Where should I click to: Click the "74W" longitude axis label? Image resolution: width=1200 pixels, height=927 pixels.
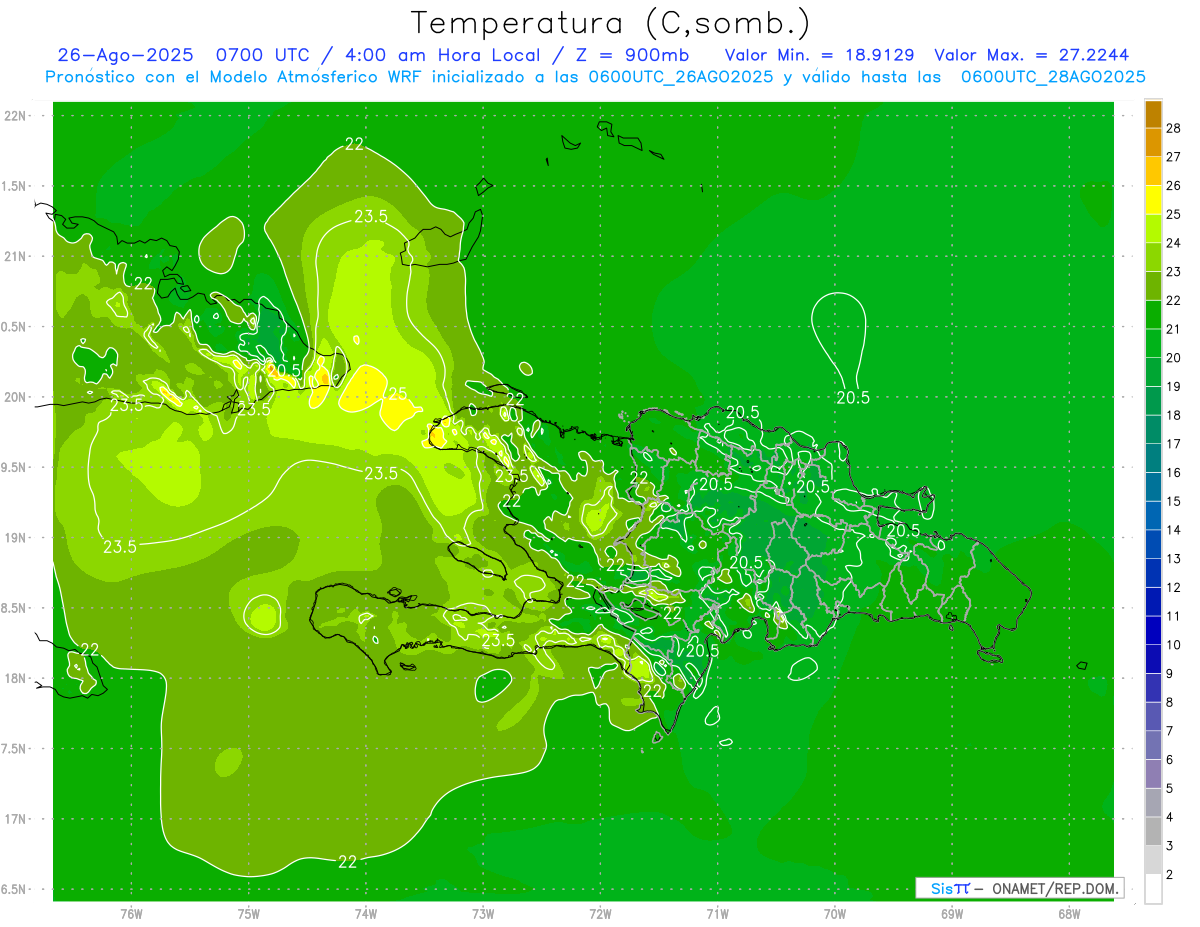pyautogui.click(x=366, y=914)
